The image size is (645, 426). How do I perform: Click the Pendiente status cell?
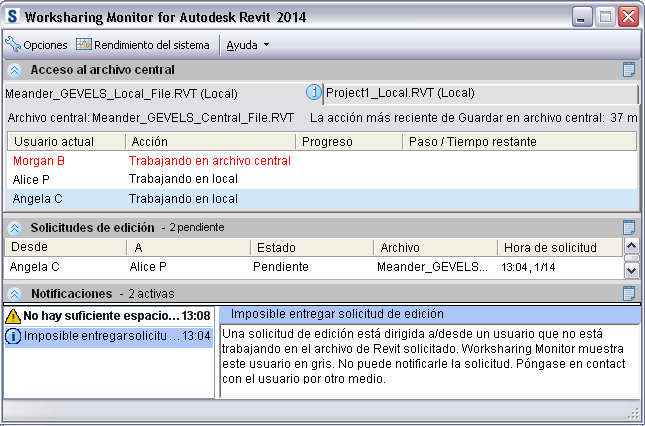point(281,267)
